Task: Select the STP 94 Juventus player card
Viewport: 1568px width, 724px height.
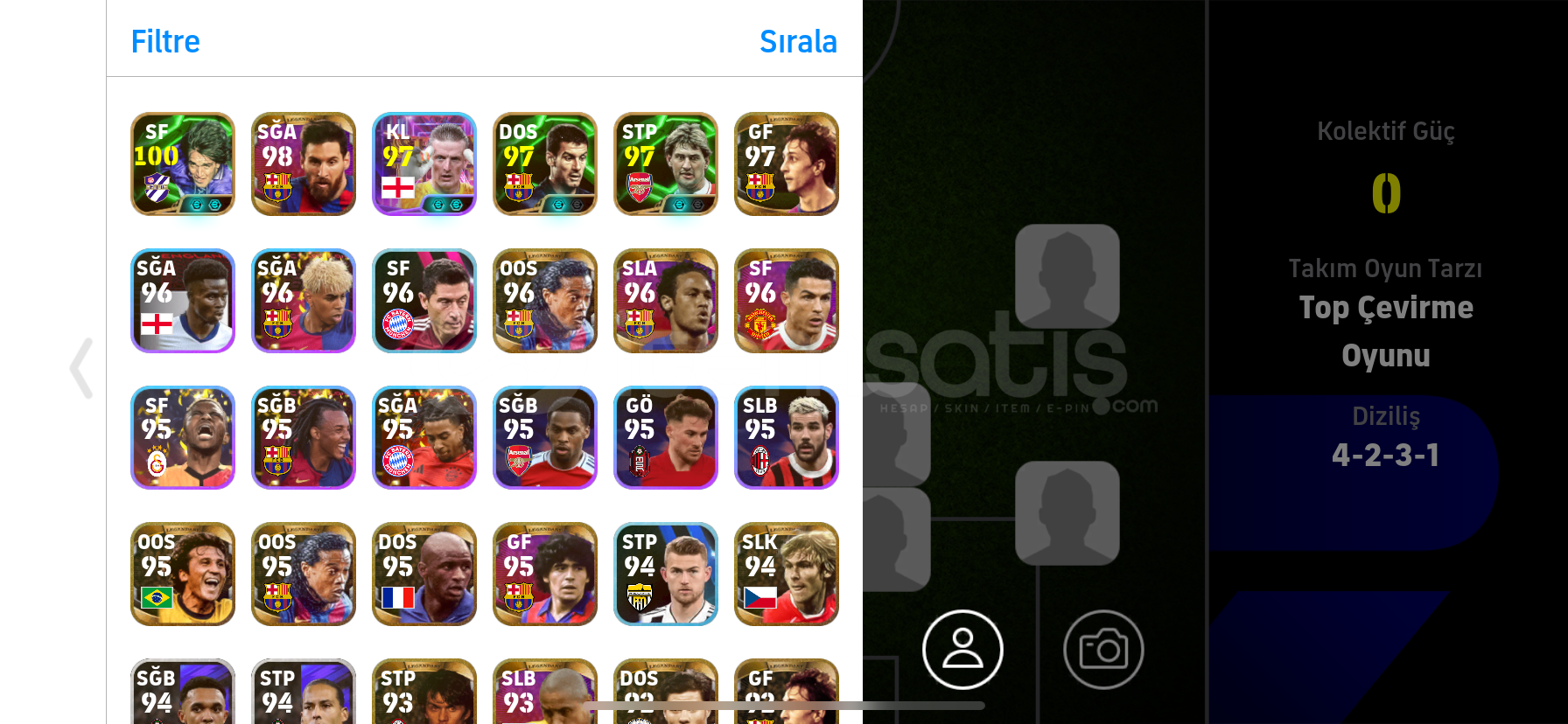Action: (x=666, y=574)
